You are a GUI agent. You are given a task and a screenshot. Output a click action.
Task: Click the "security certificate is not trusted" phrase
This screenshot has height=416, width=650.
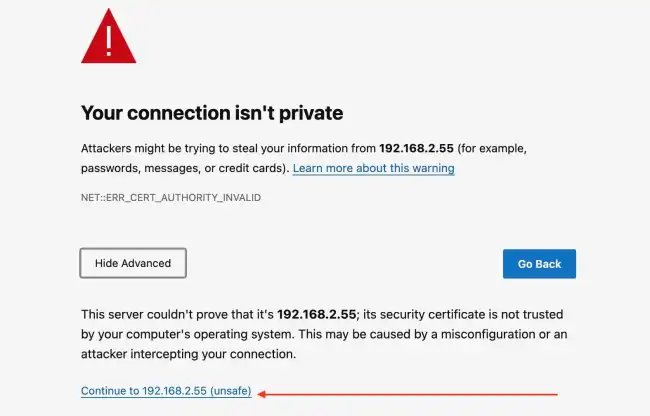(471, 314)
